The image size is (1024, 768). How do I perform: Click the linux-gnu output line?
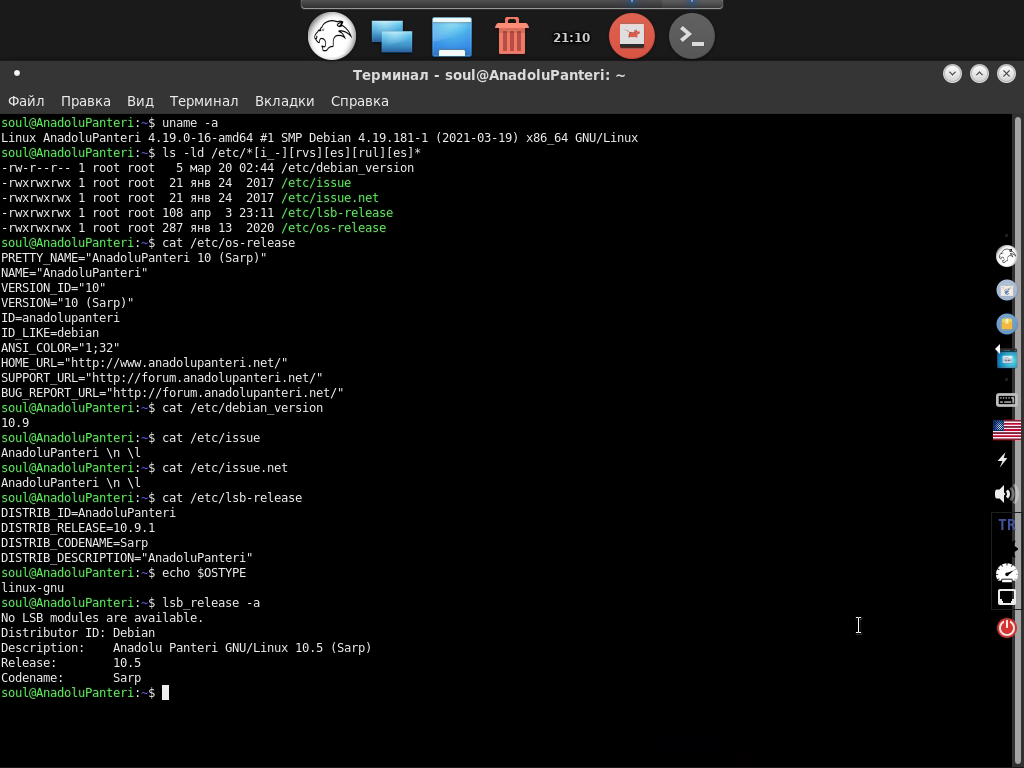point(33,588)
